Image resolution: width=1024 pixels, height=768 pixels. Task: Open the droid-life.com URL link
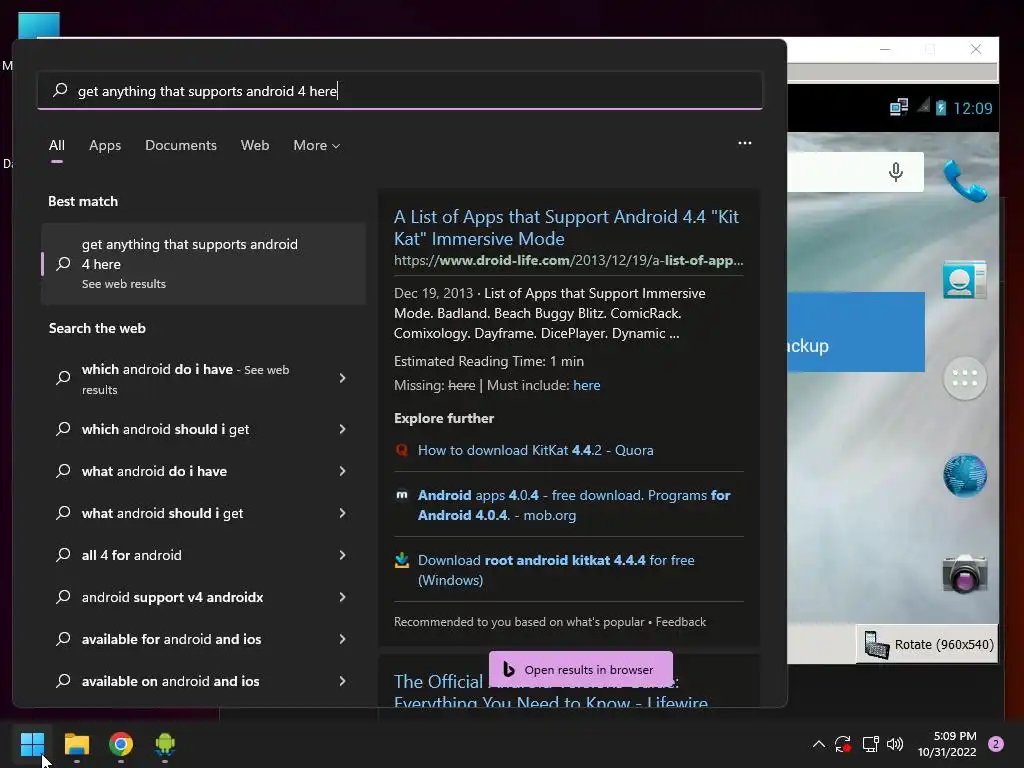tap(568, 260)
